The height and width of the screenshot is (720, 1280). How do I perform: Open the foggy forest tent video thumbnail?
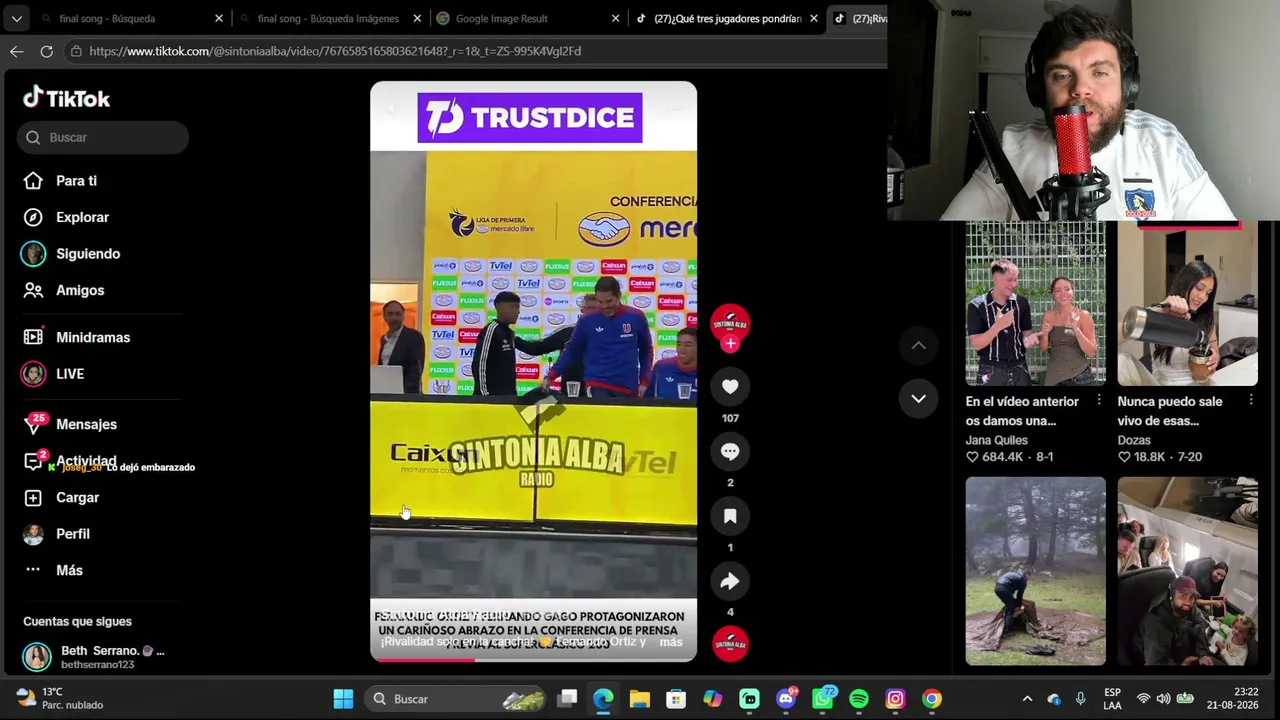(x=1035, y=571)
